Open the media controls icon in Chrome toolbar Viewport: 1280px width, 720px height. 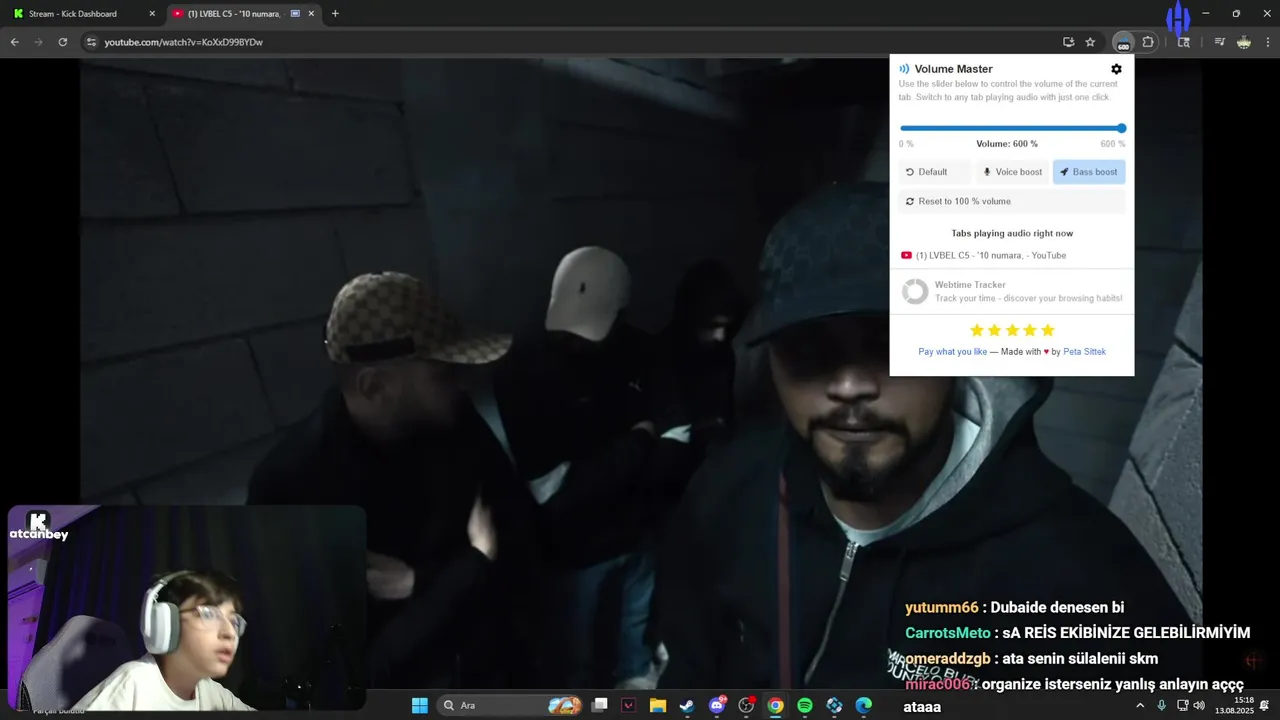[x=1219, y=42]
